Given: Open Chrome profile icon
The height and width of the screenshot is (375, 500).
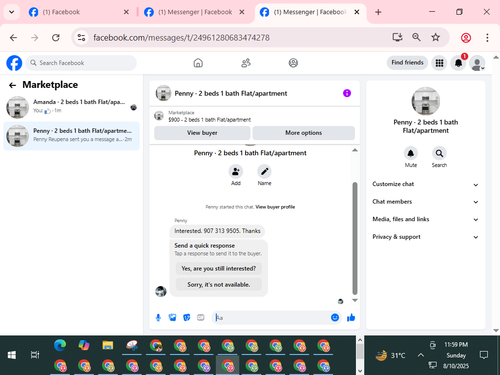Looking at the screenshot, I should [466, 38].
